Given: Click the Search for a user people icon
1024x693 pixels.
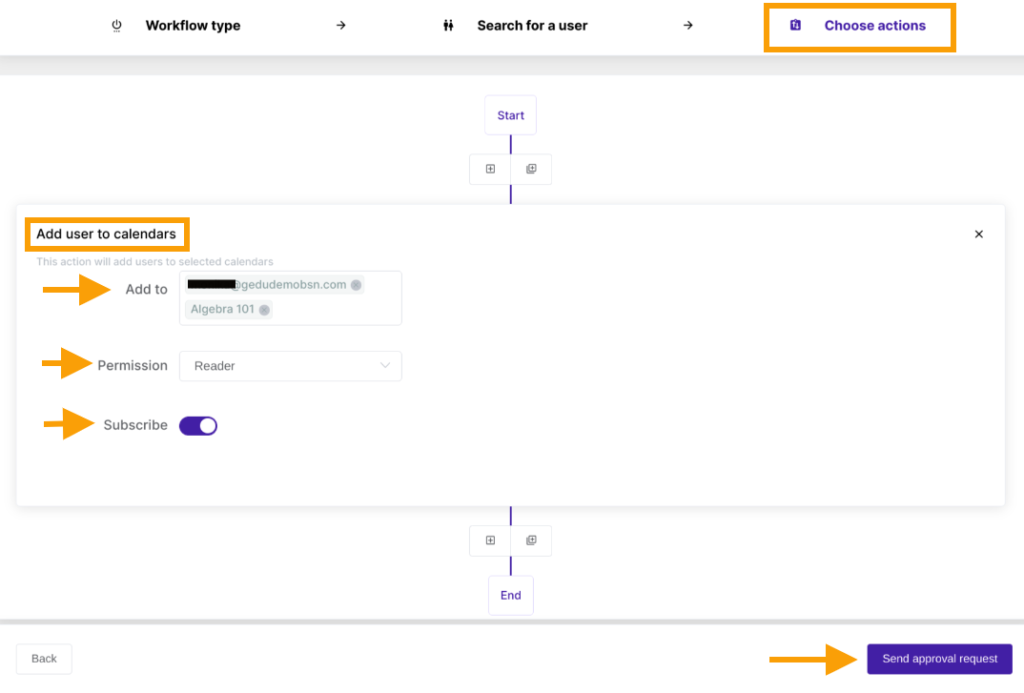Looking at the screenshot, I should (x=448, y=25).
